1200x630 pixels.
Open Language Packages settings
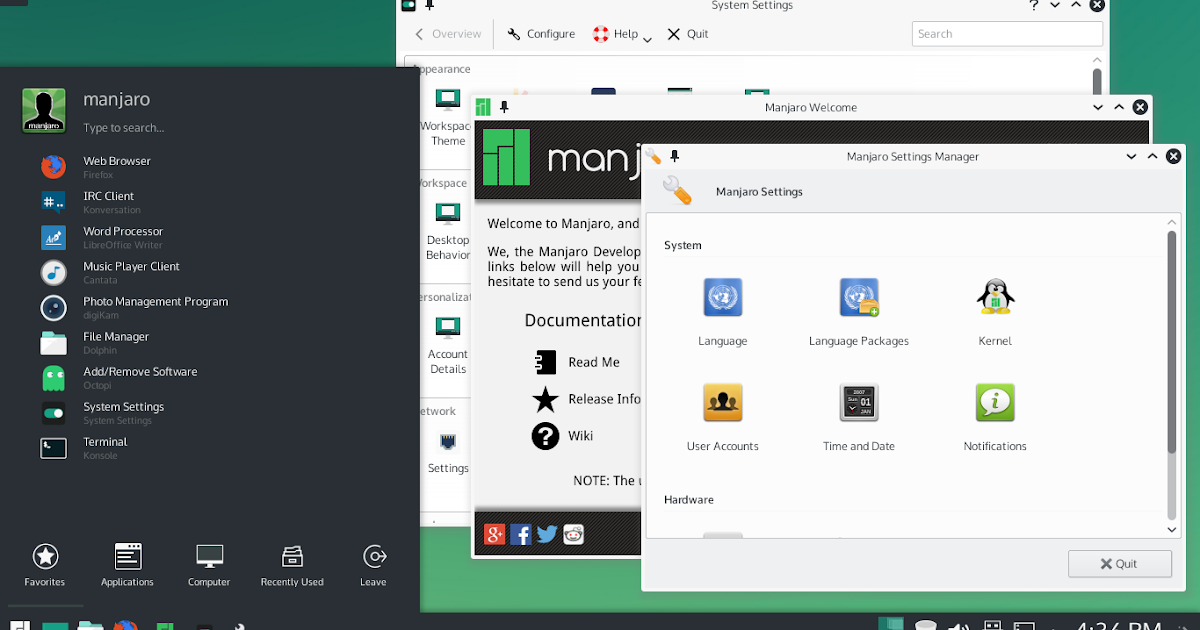point(858,297)
